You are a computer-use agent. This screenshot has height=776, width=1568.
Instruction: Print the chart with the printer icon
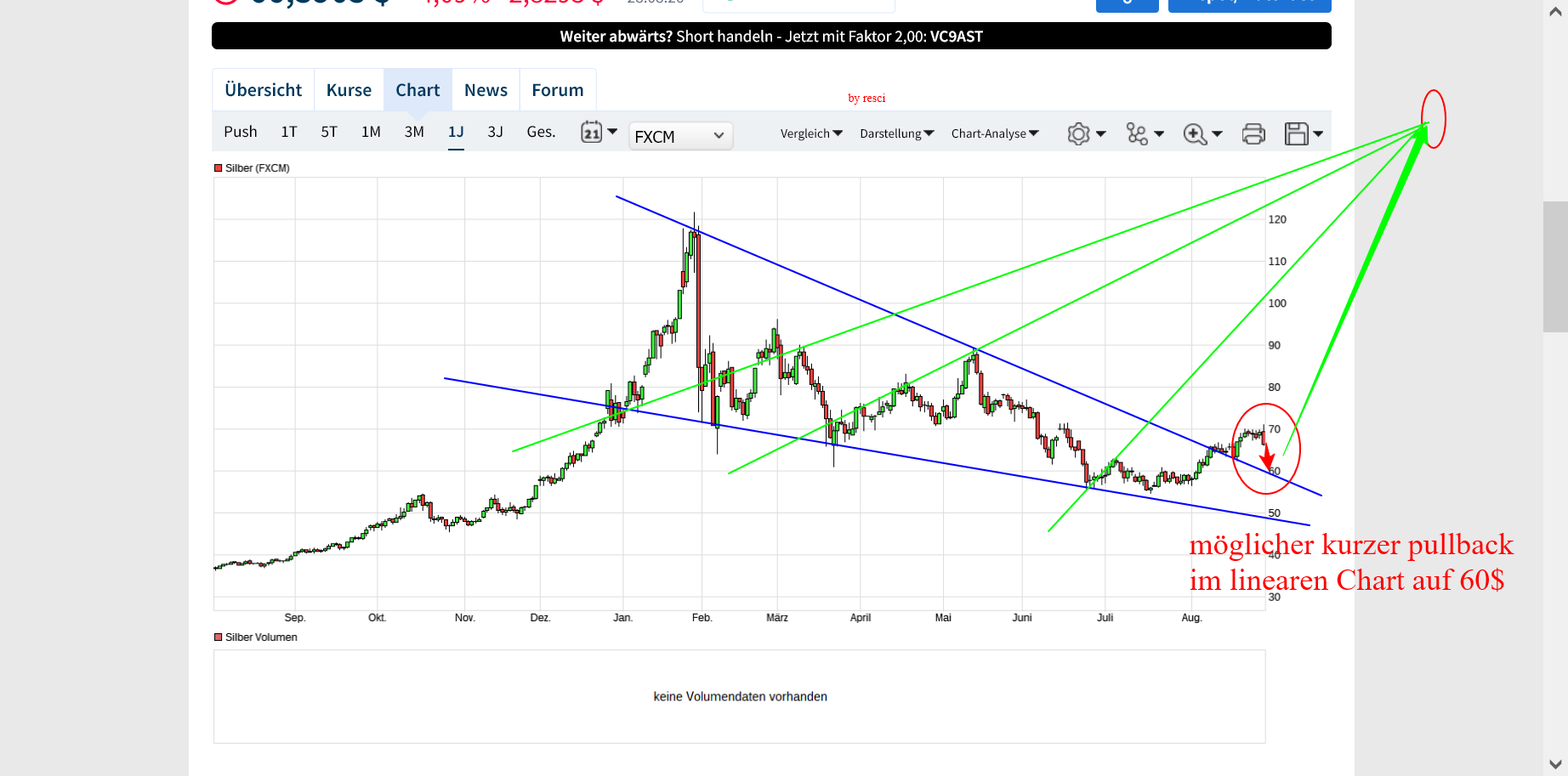coord(1253,133)
